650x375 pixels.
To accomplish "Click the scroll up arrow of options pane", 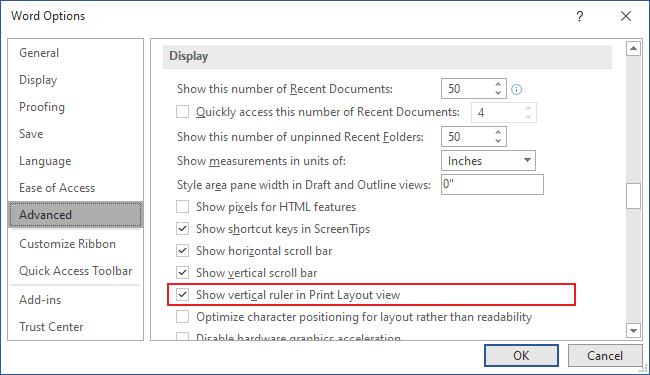I will [x=633, y=48].
